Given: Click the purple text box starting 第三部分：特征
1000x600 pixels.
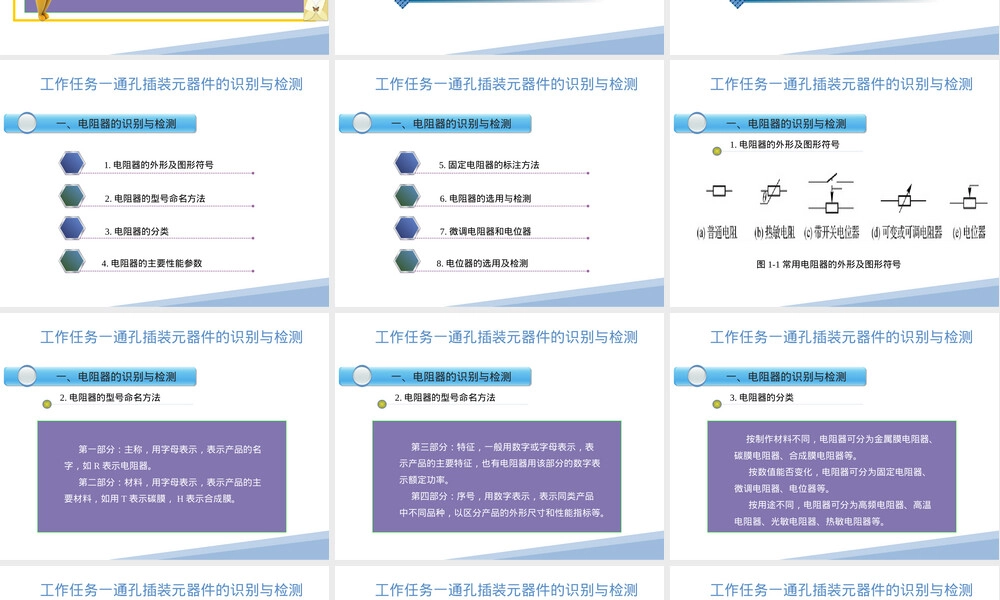Looking at the screenshot, I should tap(497, 476).
